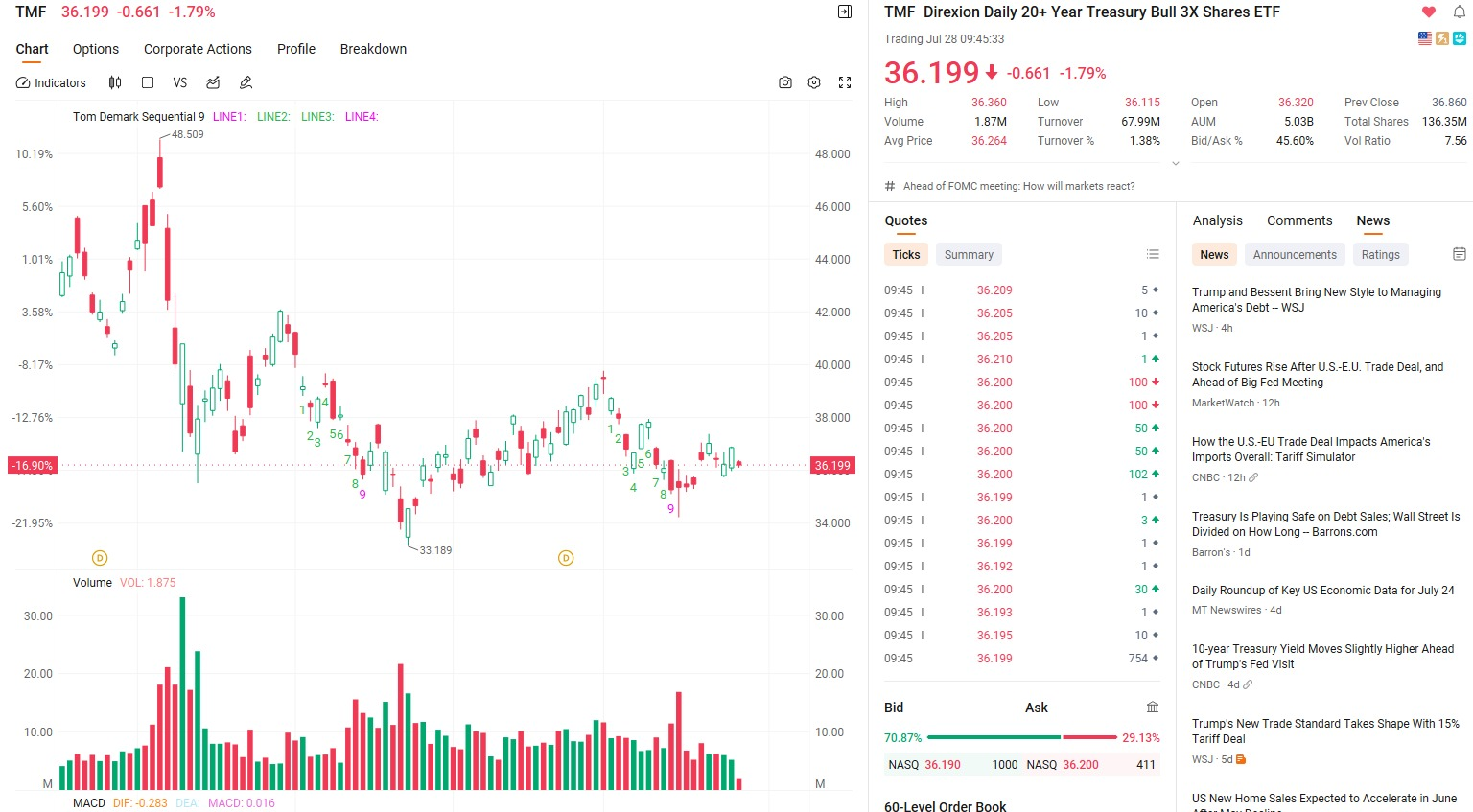
Task: Select the top-level News tab
Action: [1373, 220]
